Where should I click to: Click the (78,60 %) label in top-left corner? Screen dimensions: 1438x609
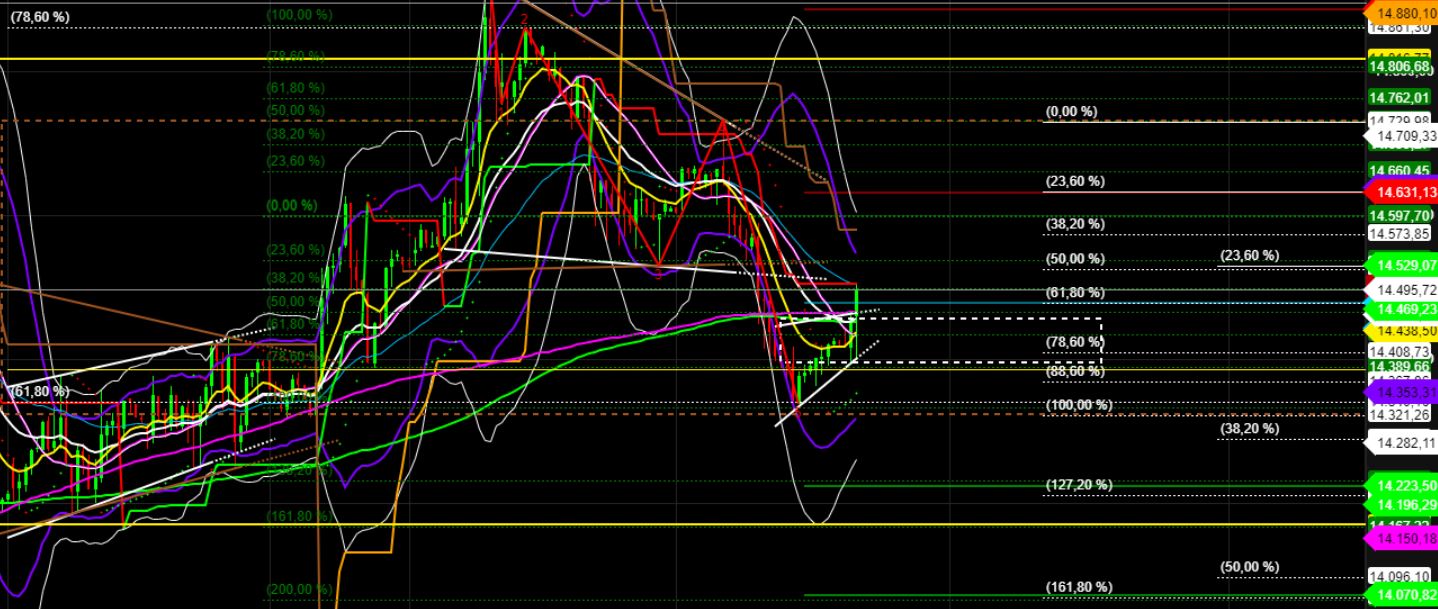pyautogui.click(x=40, y=15)
